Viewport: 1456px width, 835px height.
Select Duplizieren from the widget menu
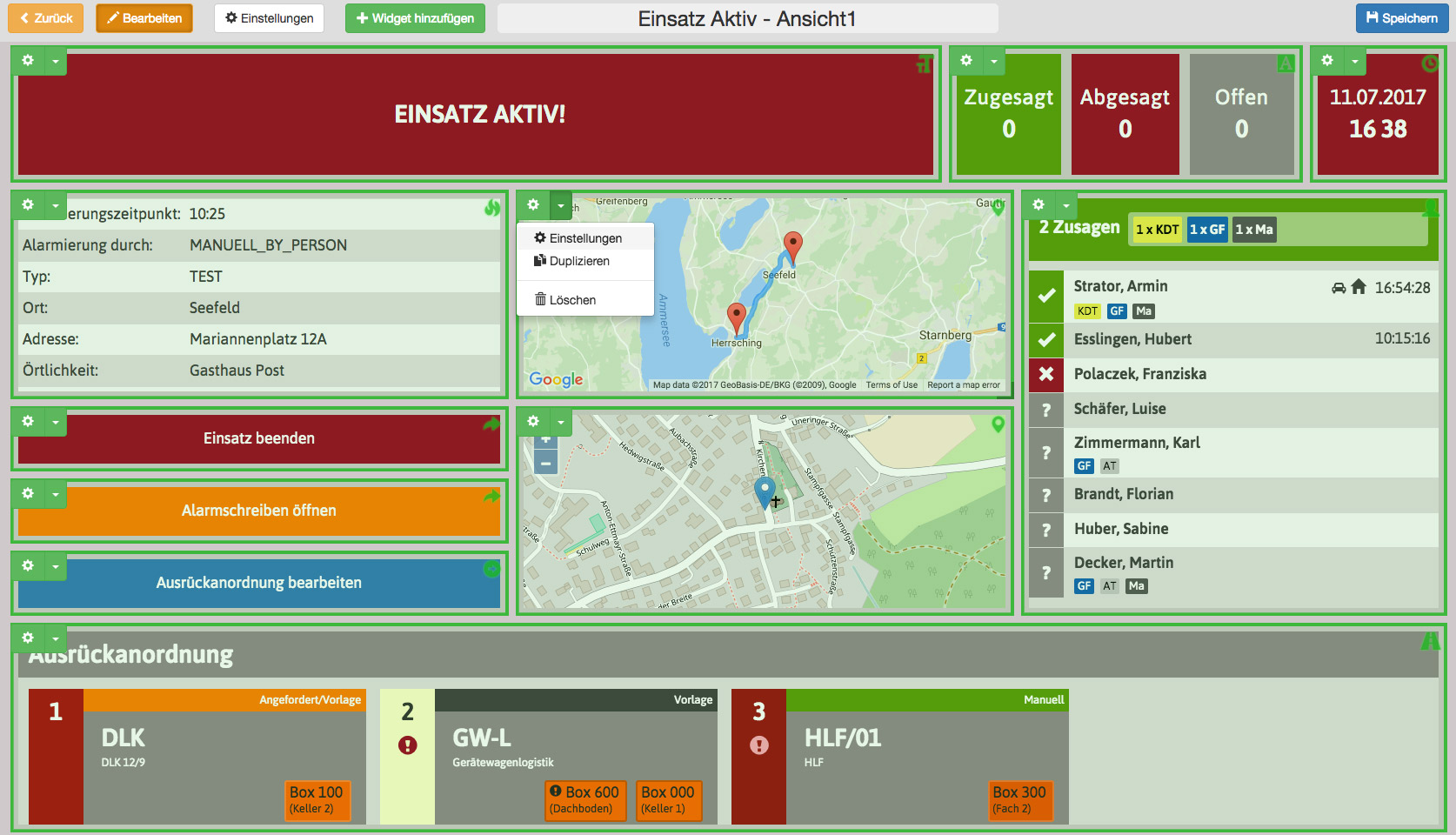(578, 261)
